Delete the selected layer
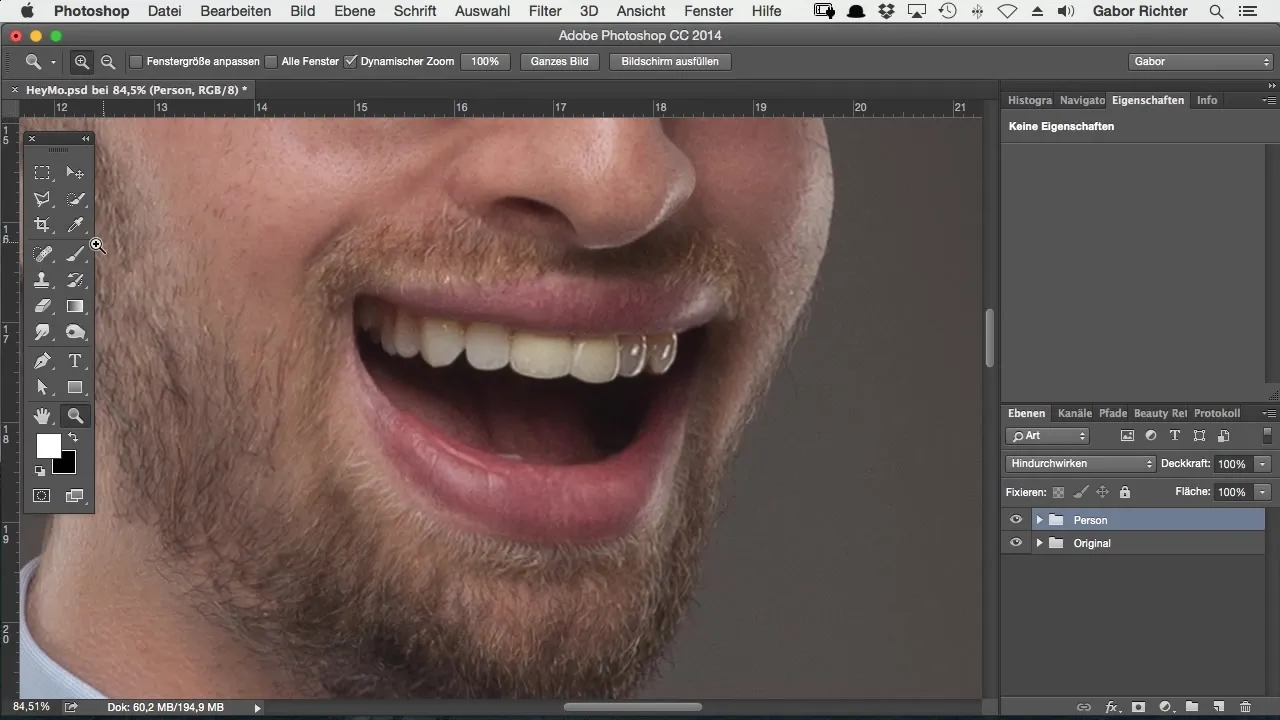The image size is (1280, 720). click(x=1245, y=707)
